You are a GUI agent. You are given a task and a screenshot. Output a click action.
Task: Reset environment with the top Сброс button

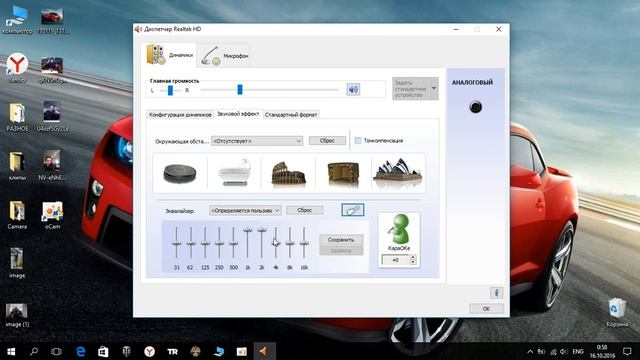[x=327, y=140]
